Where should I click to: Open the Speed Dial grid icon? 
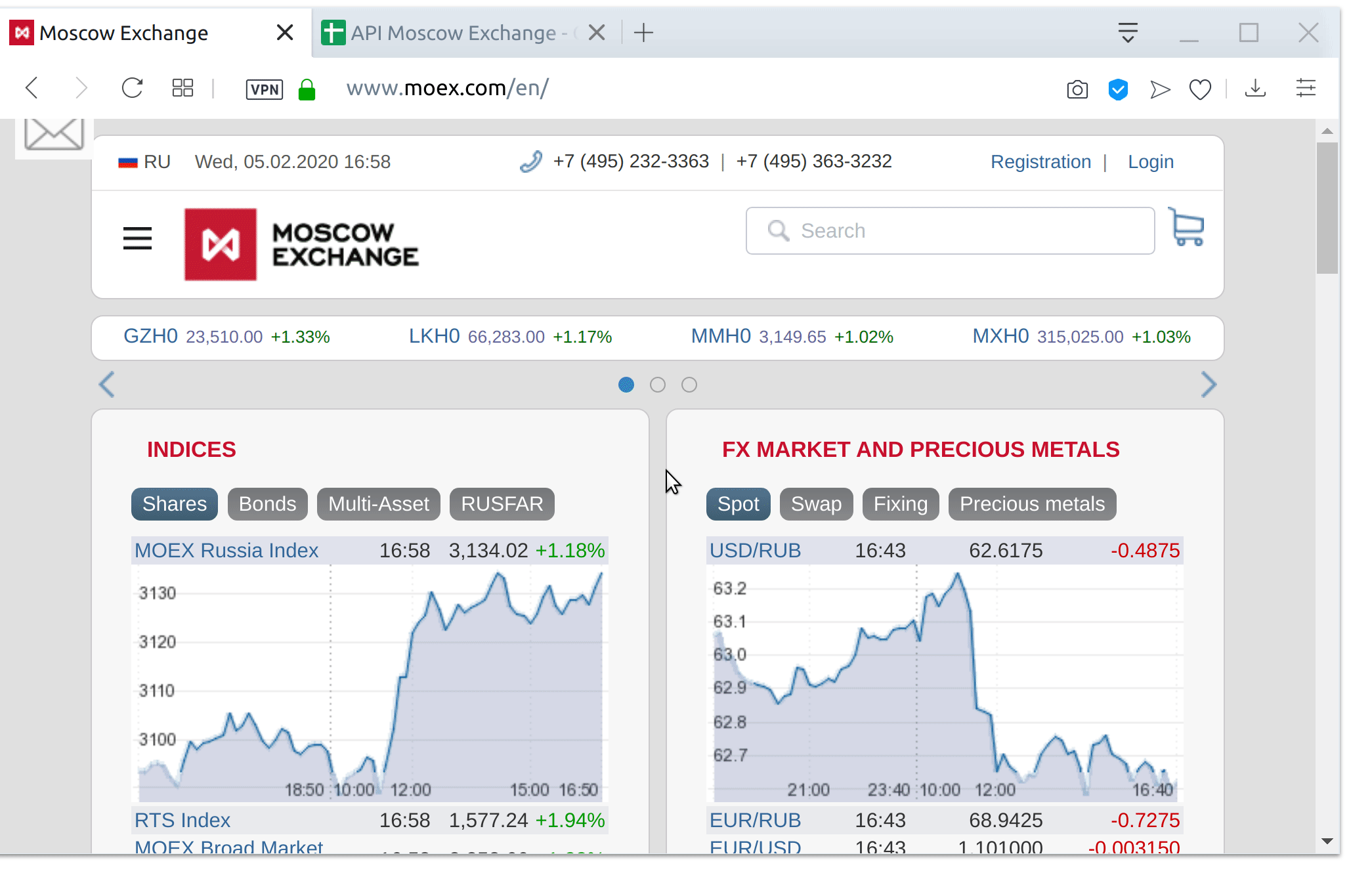pyautogui.click(x=182, y=88)
